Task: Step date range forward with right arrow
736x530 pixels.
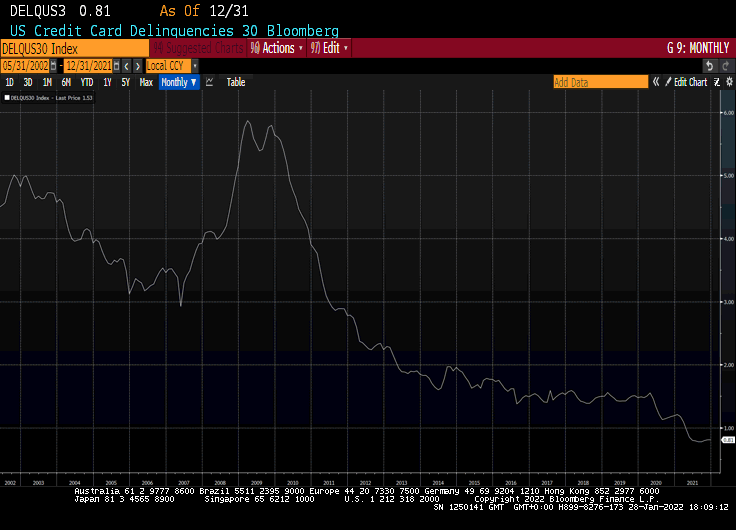Action: click(x=138, y=65)
